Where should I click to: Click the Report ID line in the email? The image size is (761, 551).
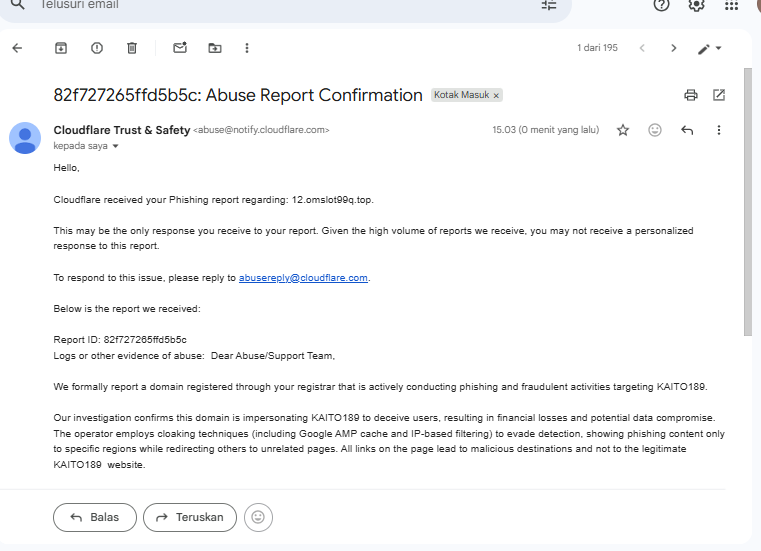click(x=120, y=340)
